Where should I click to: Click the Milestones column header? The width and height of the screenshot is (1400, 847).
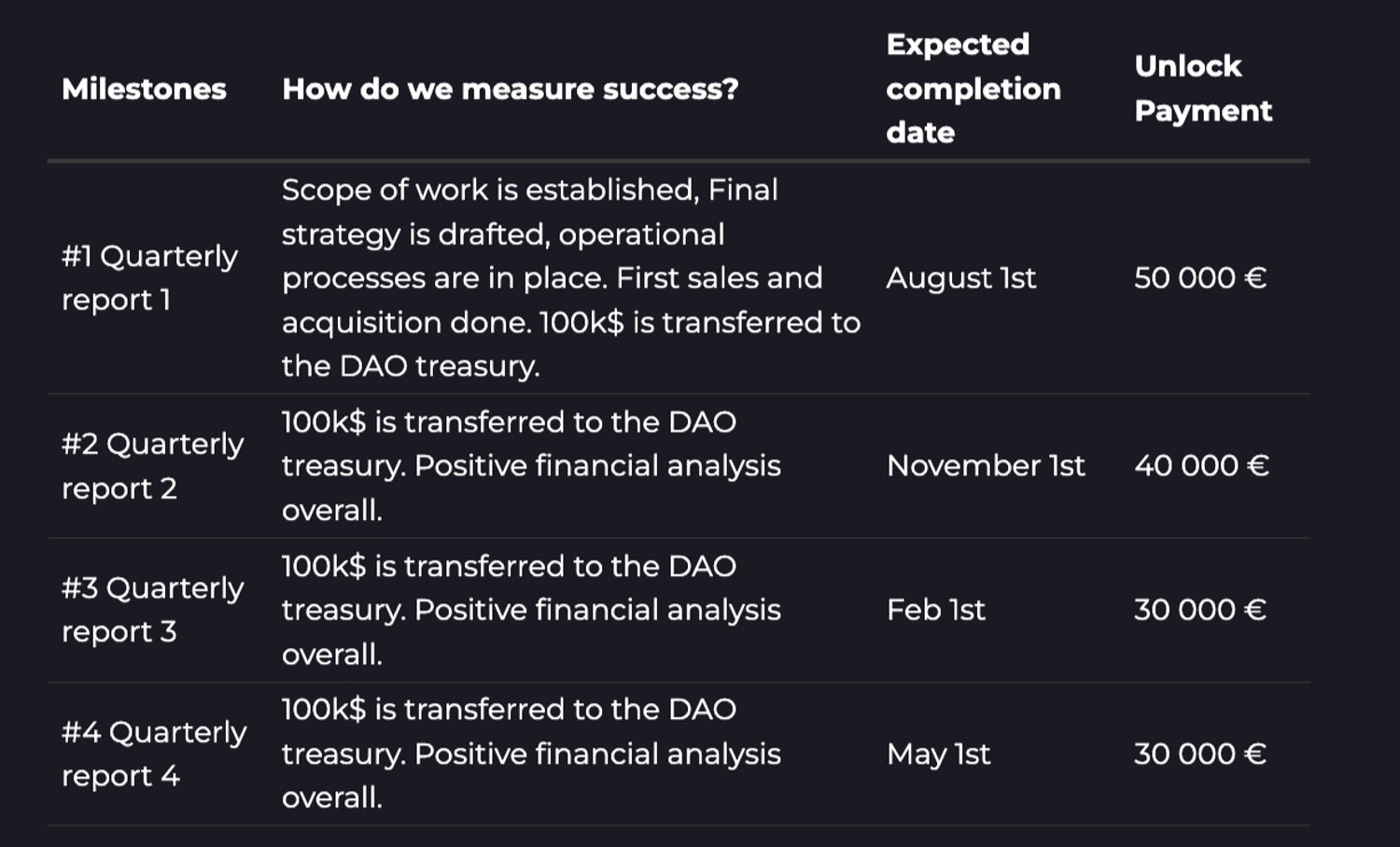(x=144, y=89)
